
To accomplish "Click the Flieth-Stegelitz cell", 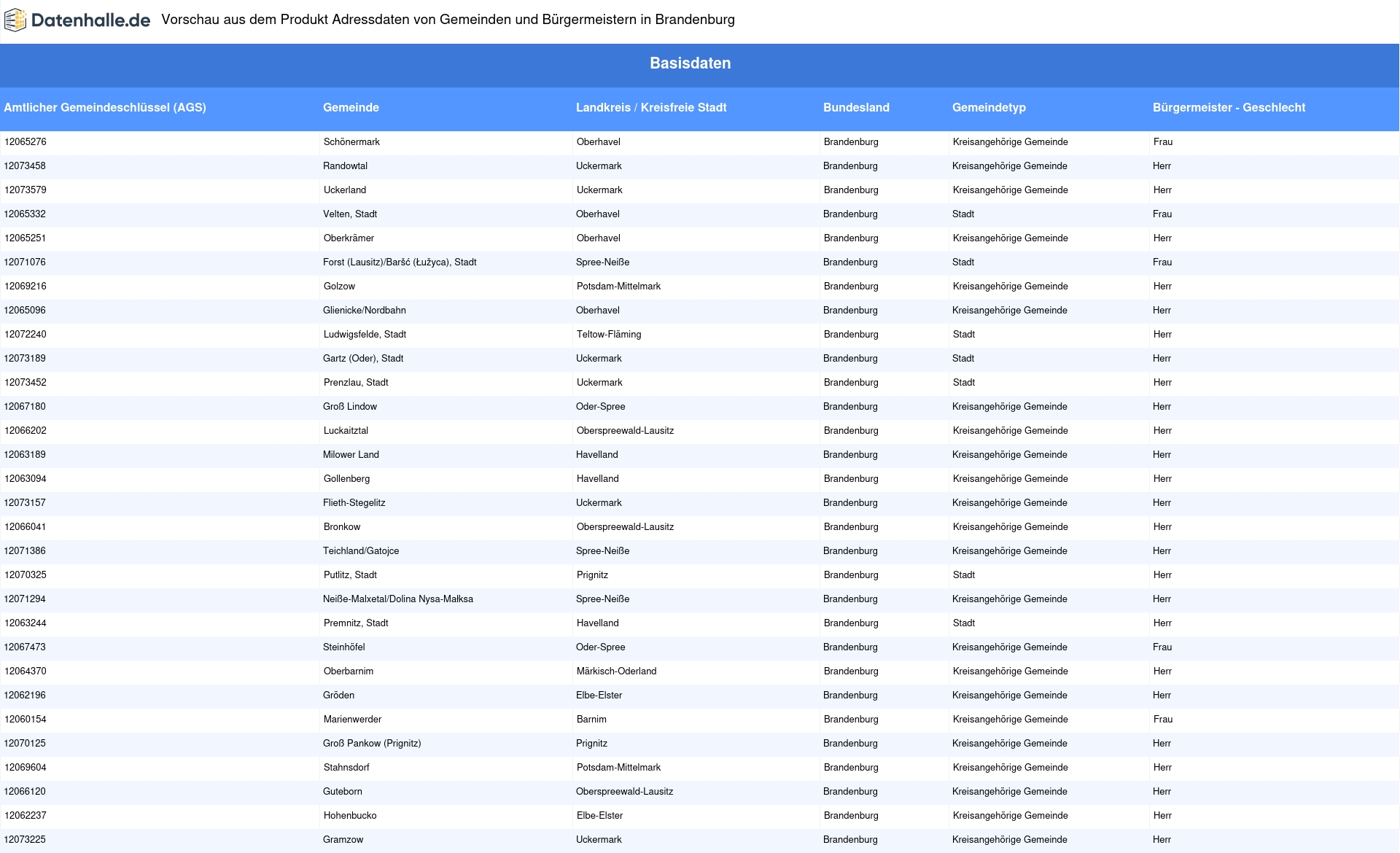I will (x=354, y=503).
